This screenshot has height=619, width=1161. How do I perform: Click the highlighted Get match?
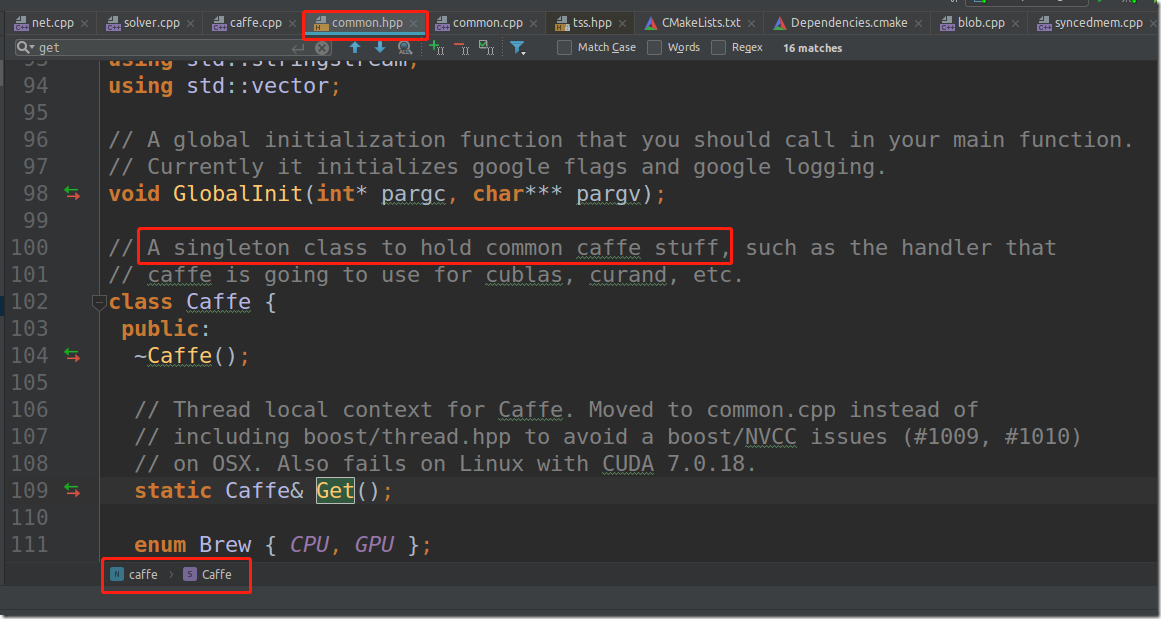[x=335, y=490]
